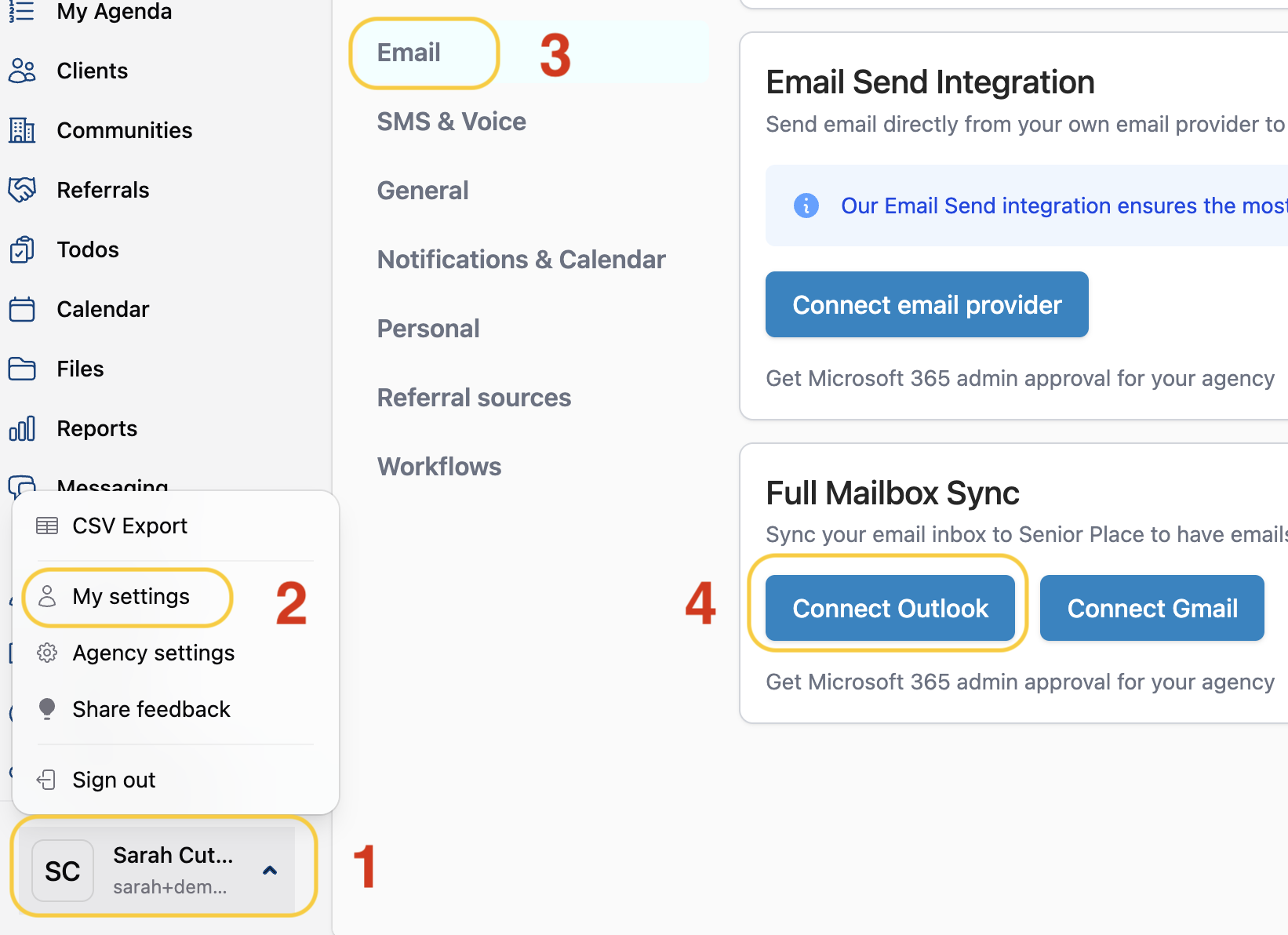
Task: Open the Clients people icon
Action: pyautogui.click(x=22, y=71)
